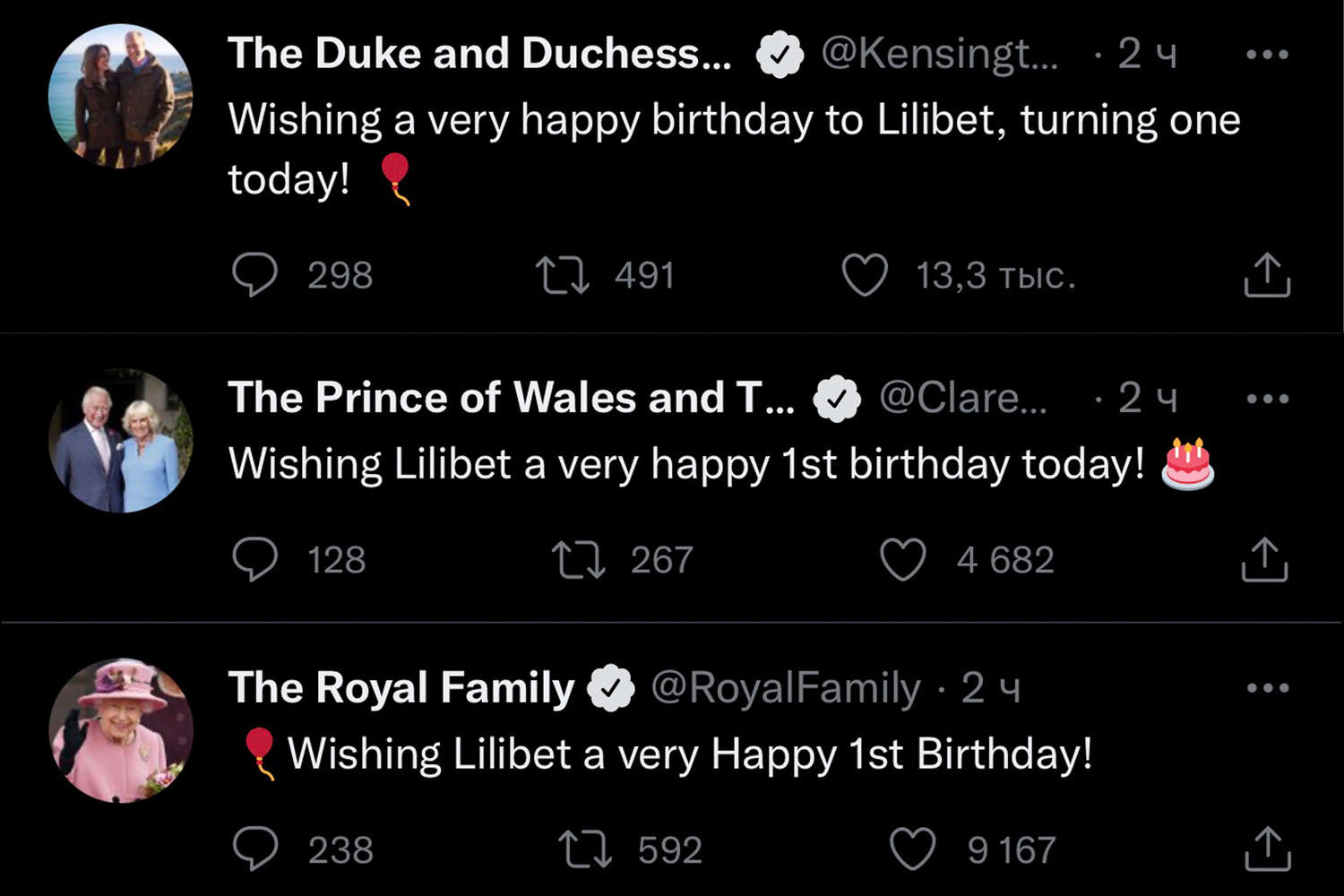View the Prince of Wales profile picture
Screen dimensions: 1344x896
click(121, 441)
